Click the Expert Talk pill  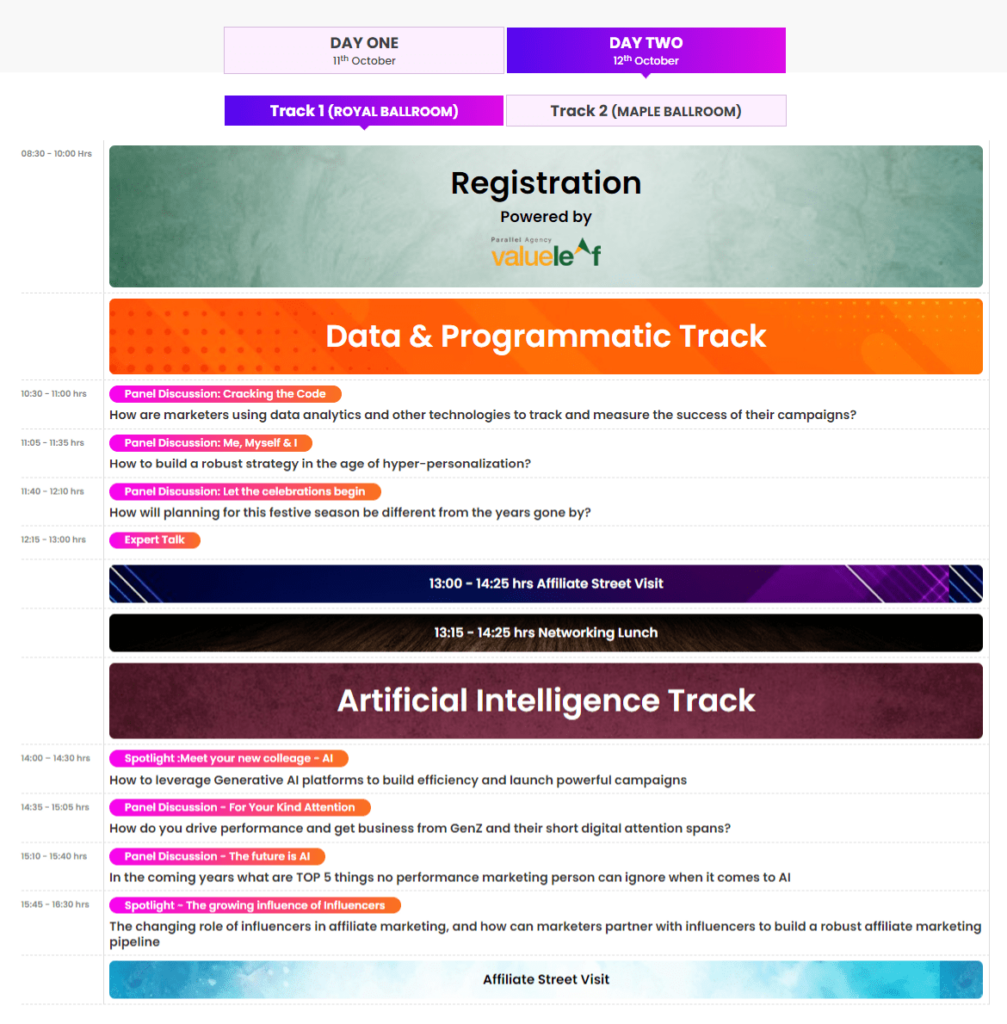pyautogui.click(x=155, y=540)
